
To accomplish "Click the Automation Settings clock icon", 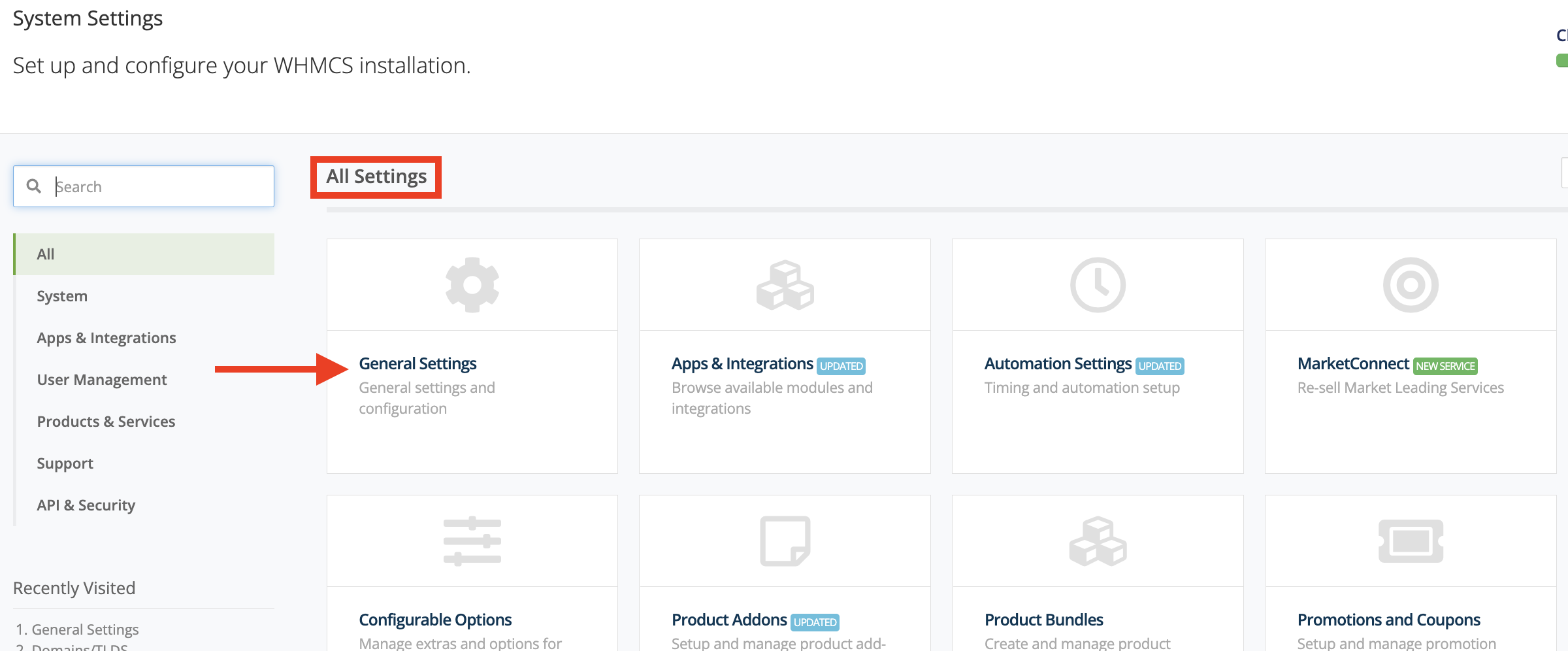I will (1098, 285).
